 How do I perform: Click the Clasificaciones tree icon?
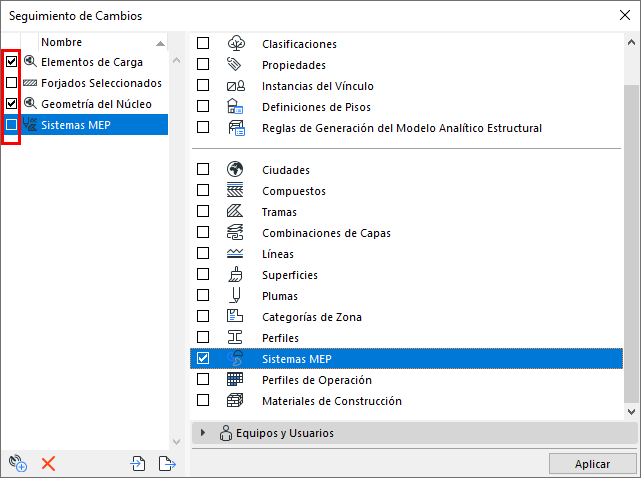pos(236,44)
